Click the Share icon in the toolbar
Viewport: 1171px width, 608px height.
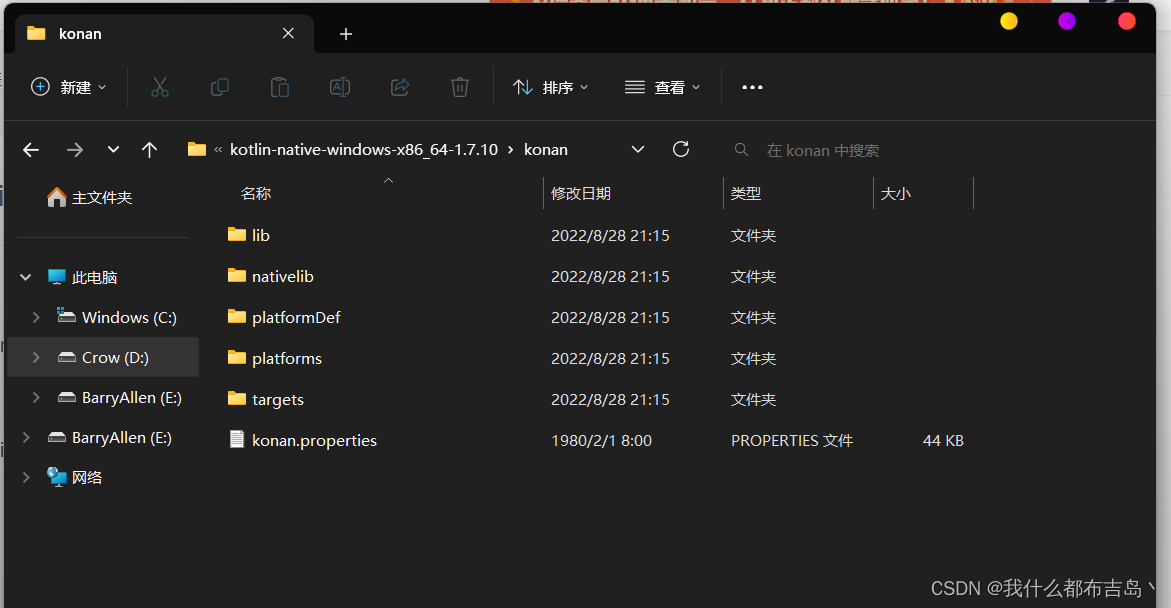(399, 87)
